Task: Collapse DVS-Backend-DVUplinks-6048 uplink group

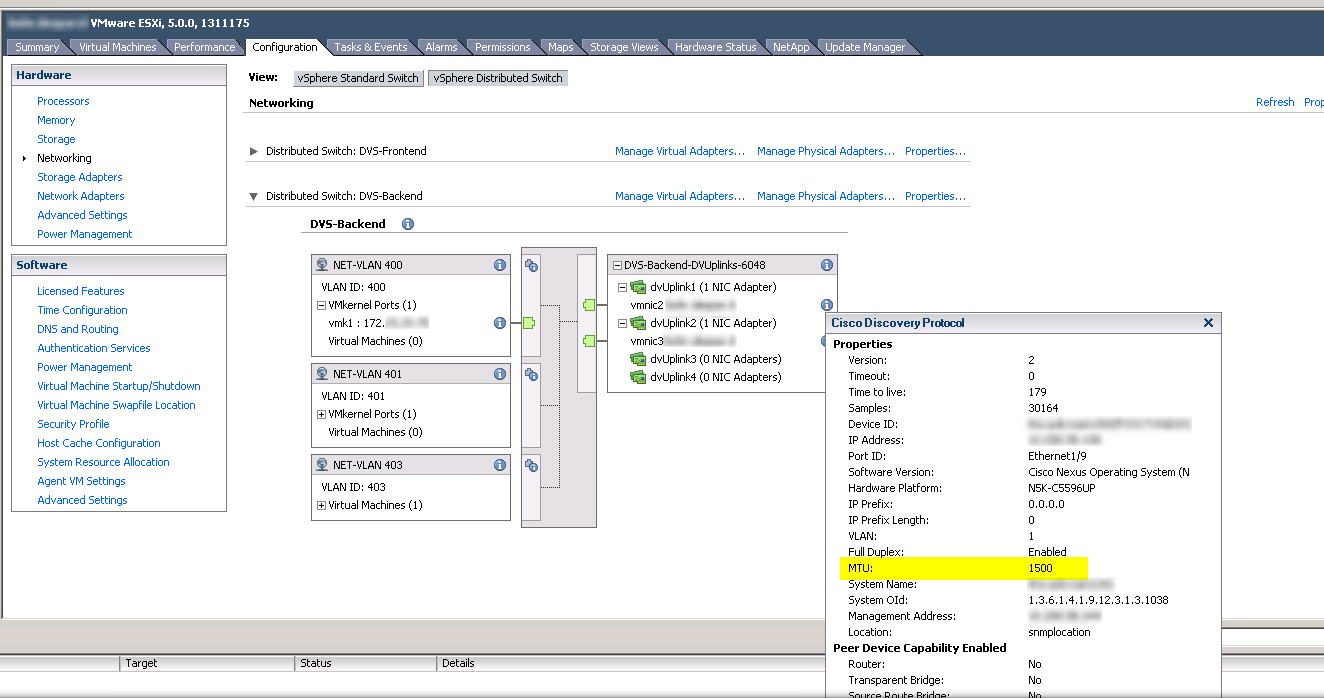Action: click(616, 265)
